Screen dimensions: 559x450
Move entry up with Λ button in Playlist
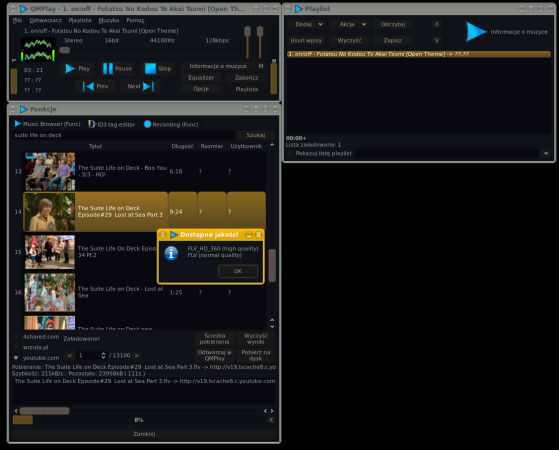tap(437, 24)
